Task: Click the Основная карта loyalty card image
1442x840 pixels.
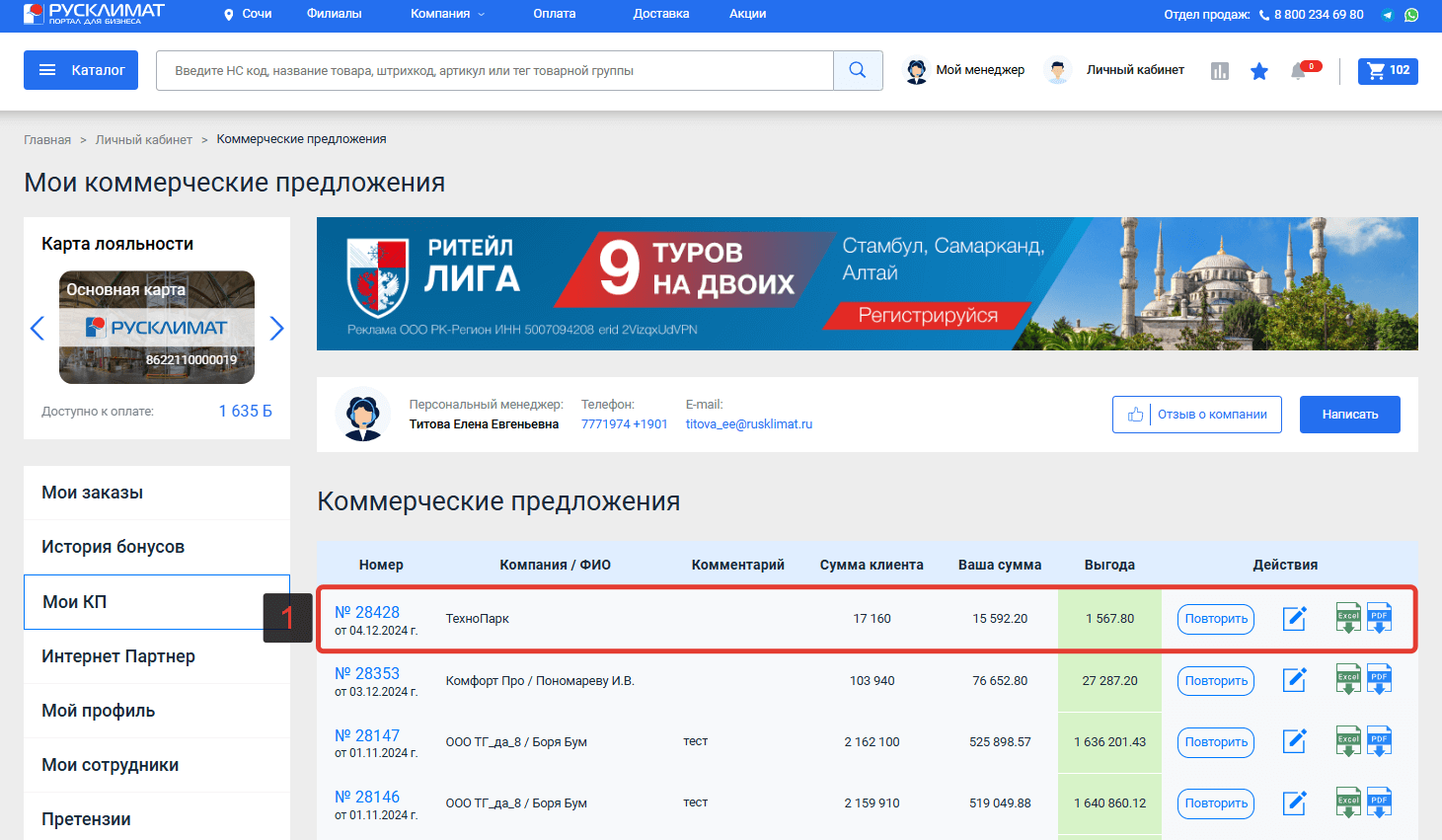Action: coord(157,327)
